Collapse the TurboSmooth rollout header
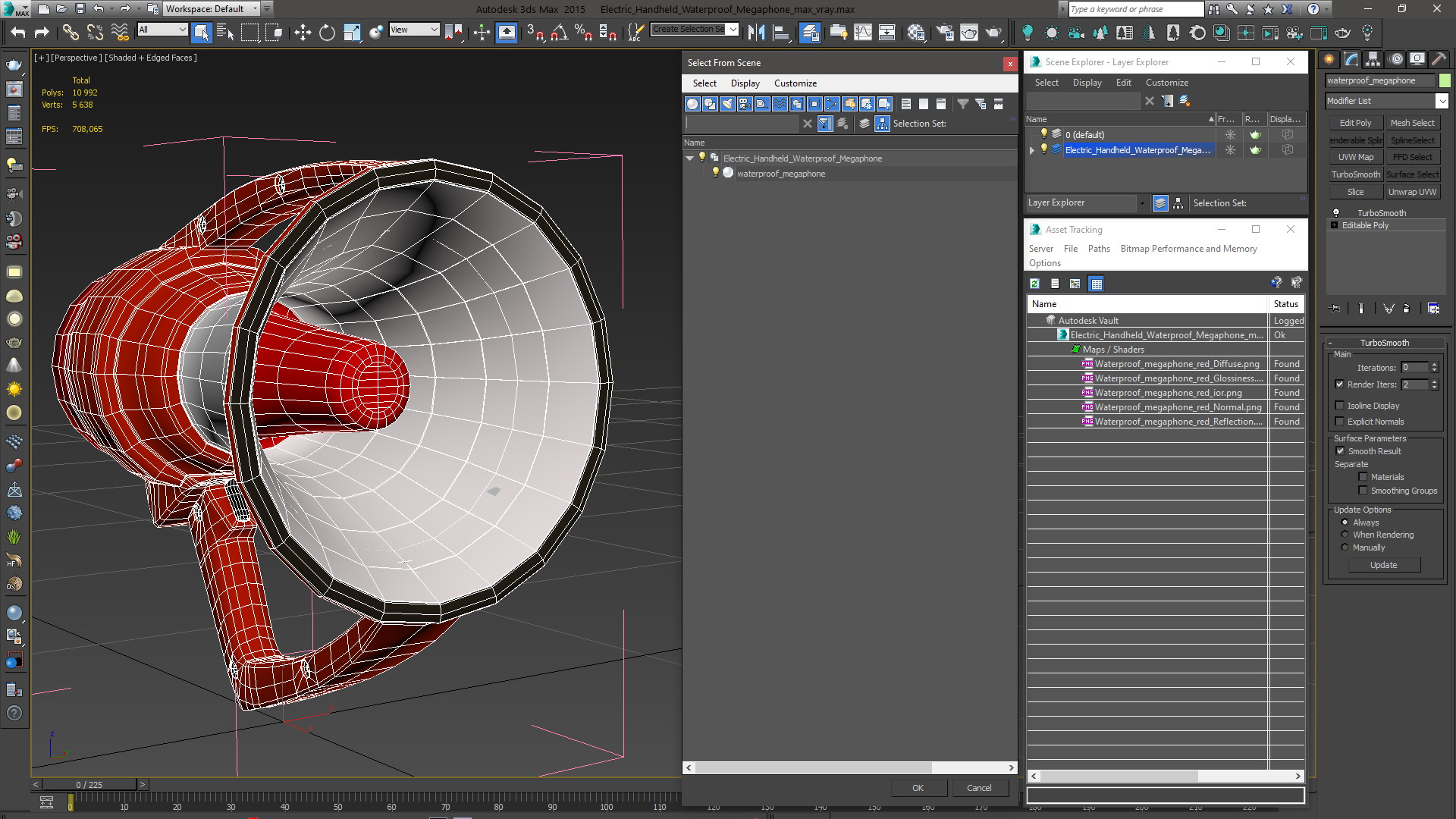Image resolution: width=1456 pixels, height=819 pixels. click(1385, 343)
